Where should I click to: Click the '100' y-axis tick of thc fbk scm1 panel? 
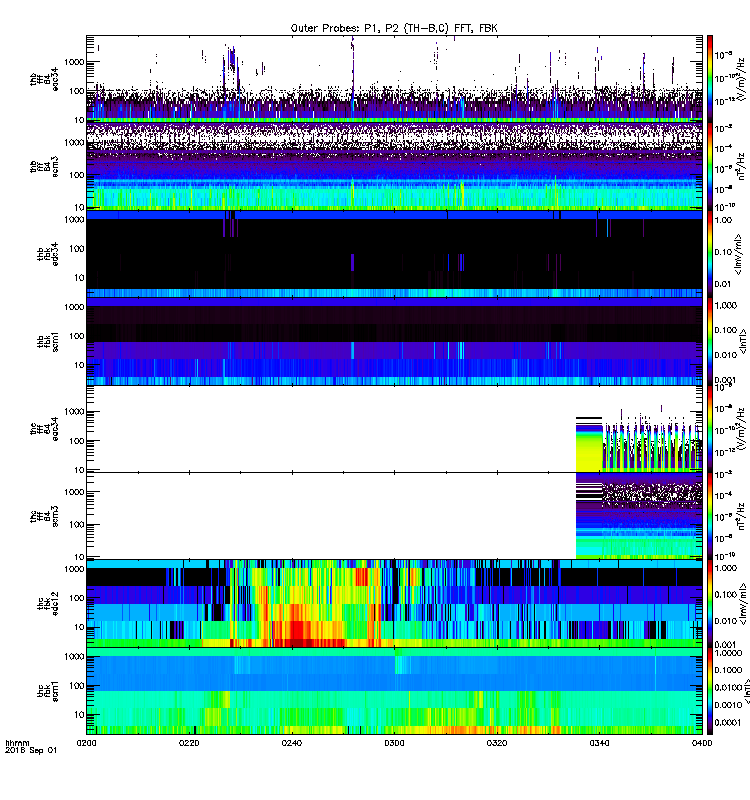pos(77,686)
